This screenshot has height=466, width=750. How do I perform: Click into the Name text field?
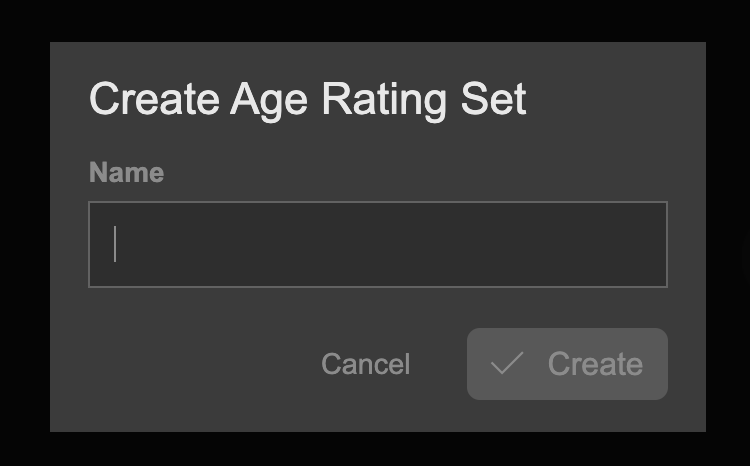pos(377,245)
